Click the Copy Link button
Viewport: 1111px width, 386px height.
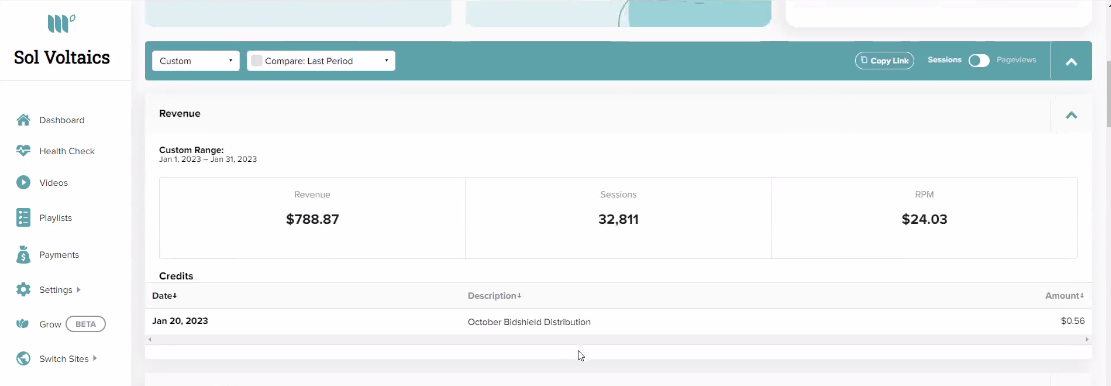point(884,61)
